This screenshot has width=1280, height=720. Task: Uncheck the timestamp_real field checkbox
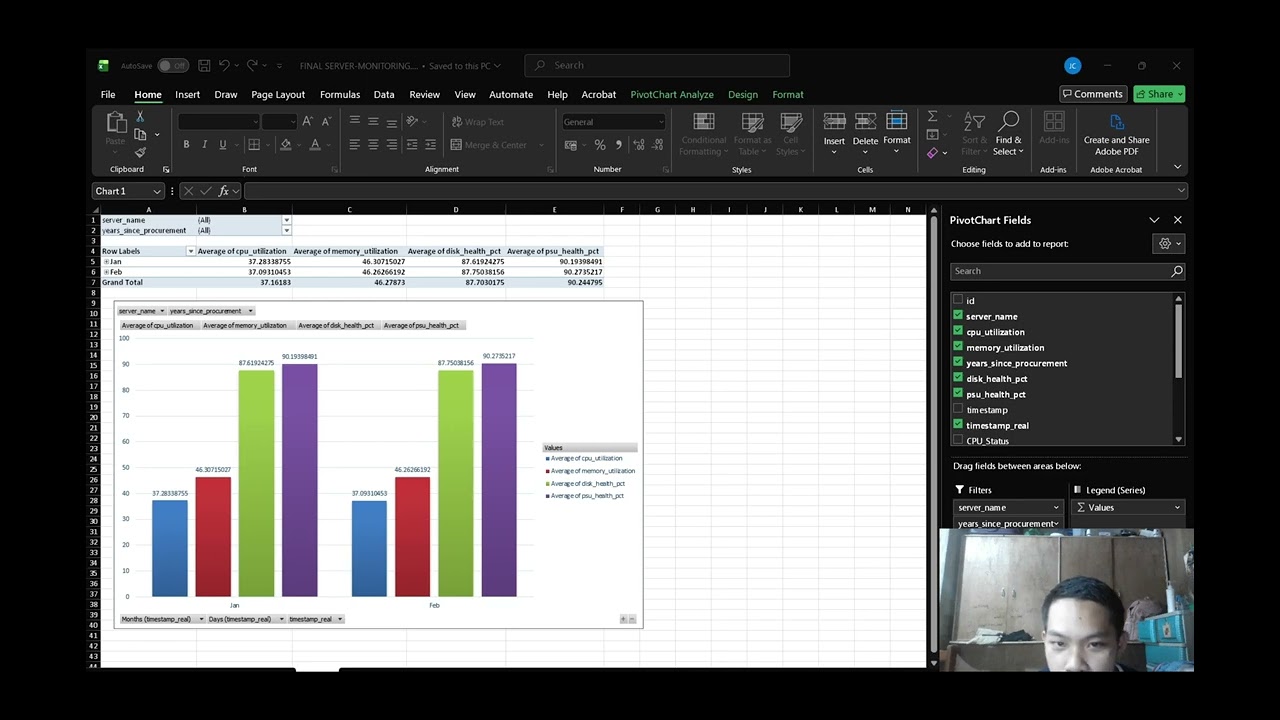[958, 425]
